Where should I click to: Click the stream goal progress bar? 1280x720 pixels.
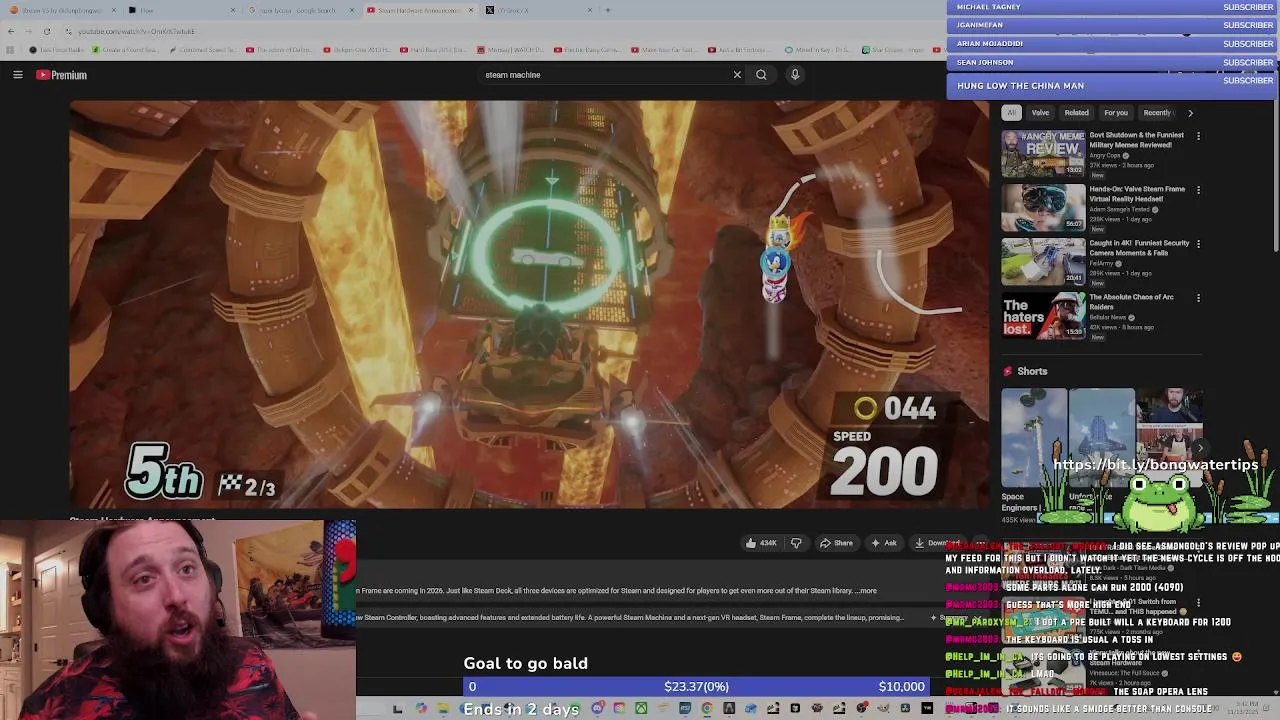pyautogui.click(x=696, y=687)
